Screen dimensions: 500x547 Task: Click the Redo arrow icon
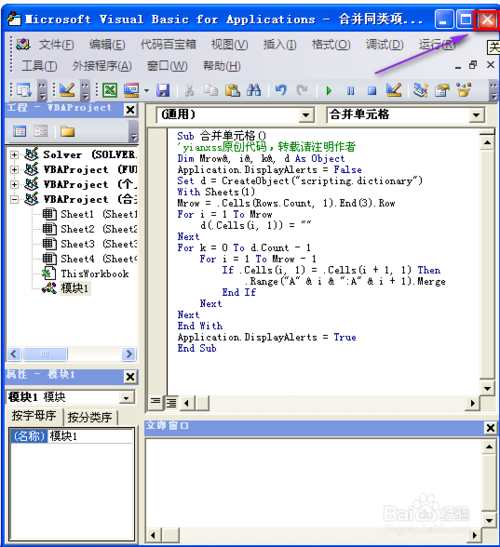[x=302, y=91]
